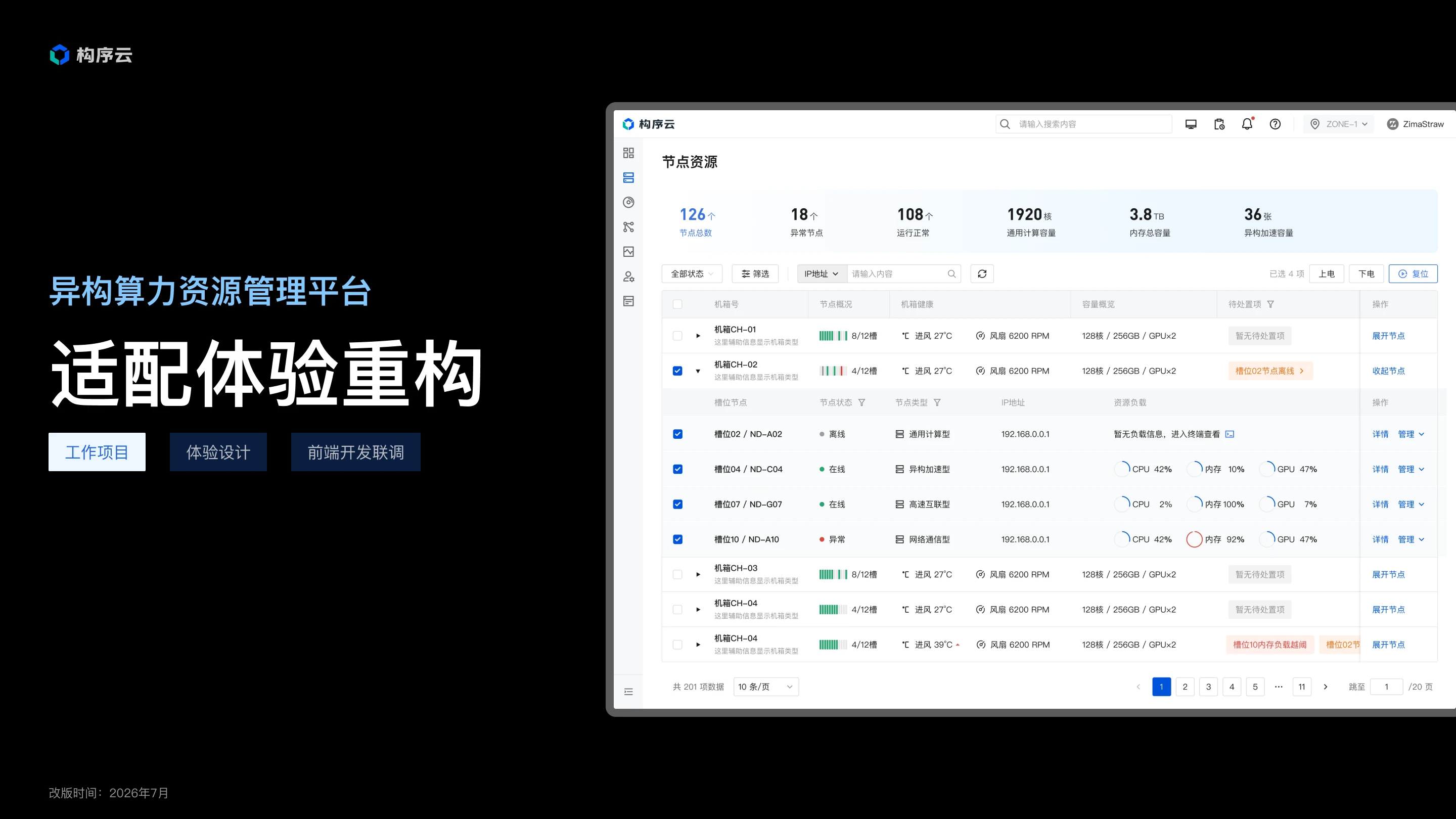The height and width of the screenshot is (819, 1456).
Task: Click the refresh icon button beside IP search
Action: [x=982, y=274]
